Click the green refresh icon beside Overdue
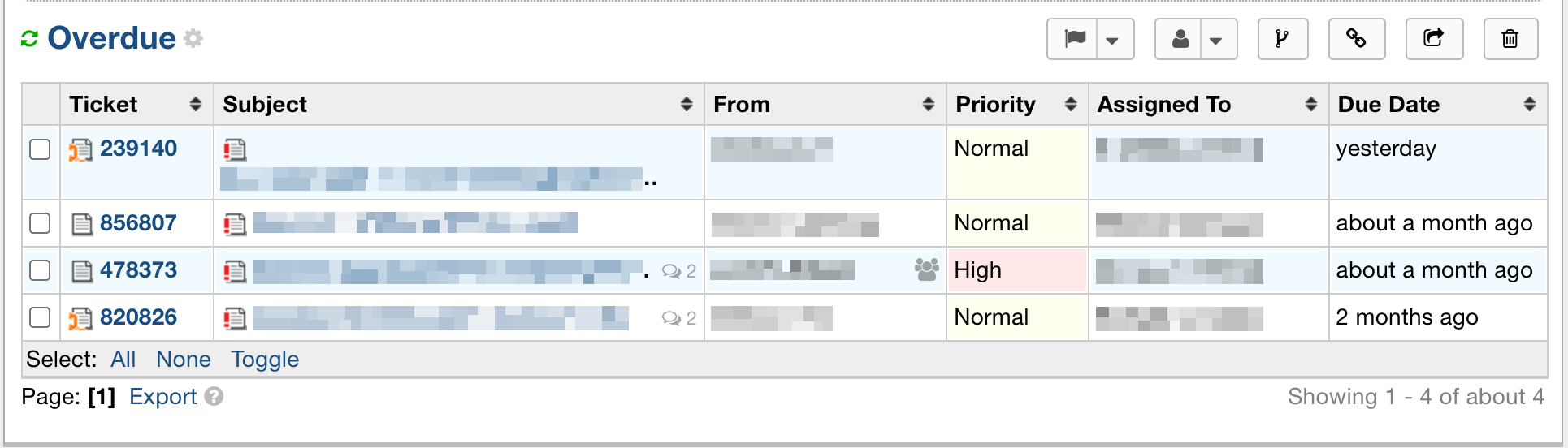Viewport: 1568px width, 448px height. (29, 39)
